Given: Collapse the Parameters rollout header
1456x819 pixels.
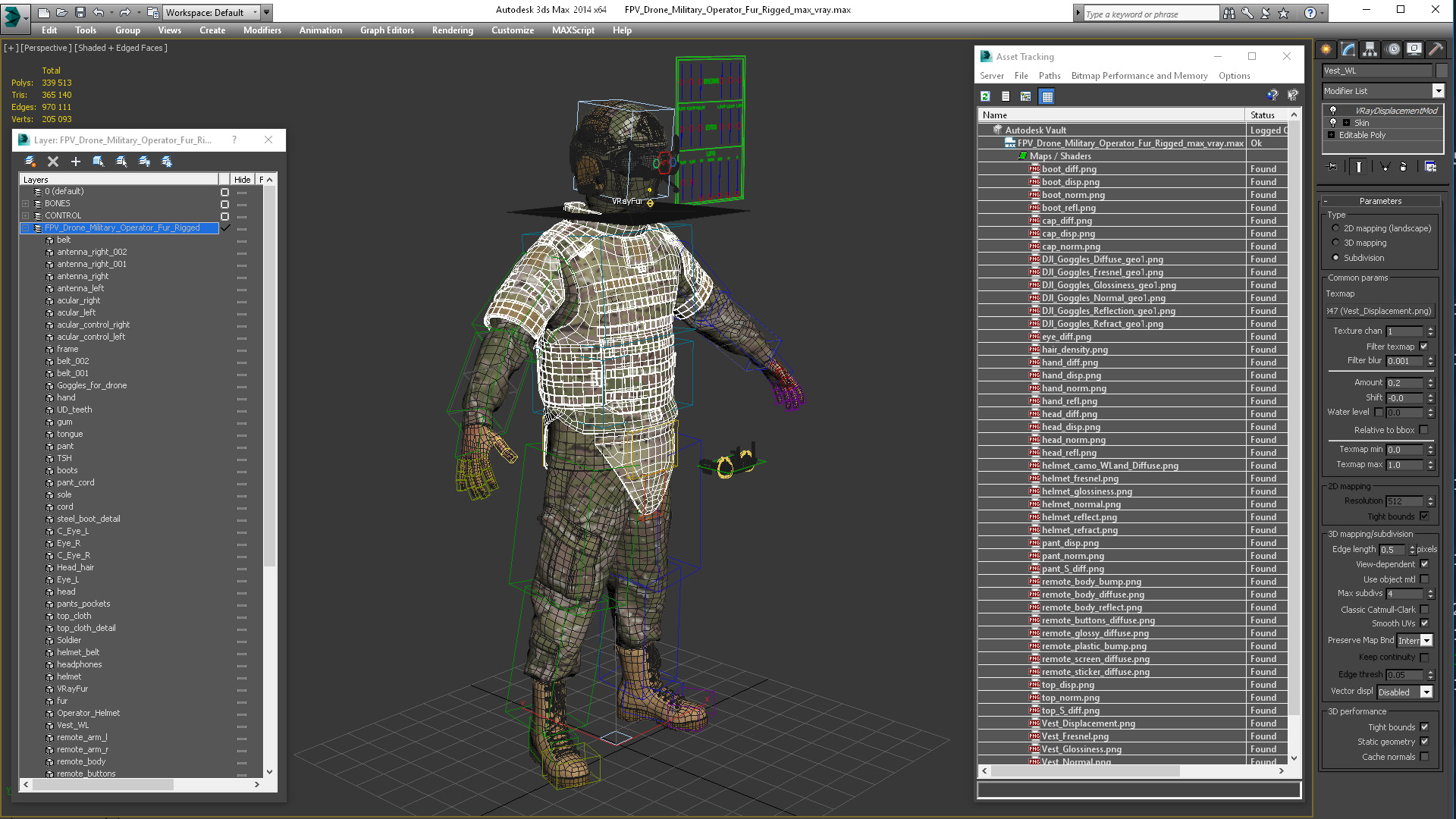Looking at the screenshot, I should click(1380, 201).
